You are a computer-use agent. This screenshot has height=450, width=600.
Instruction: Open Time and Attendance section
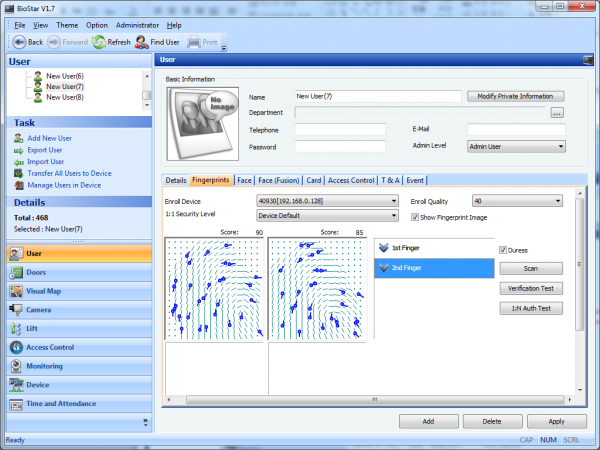pyautogui.click(x=61, y=403)
